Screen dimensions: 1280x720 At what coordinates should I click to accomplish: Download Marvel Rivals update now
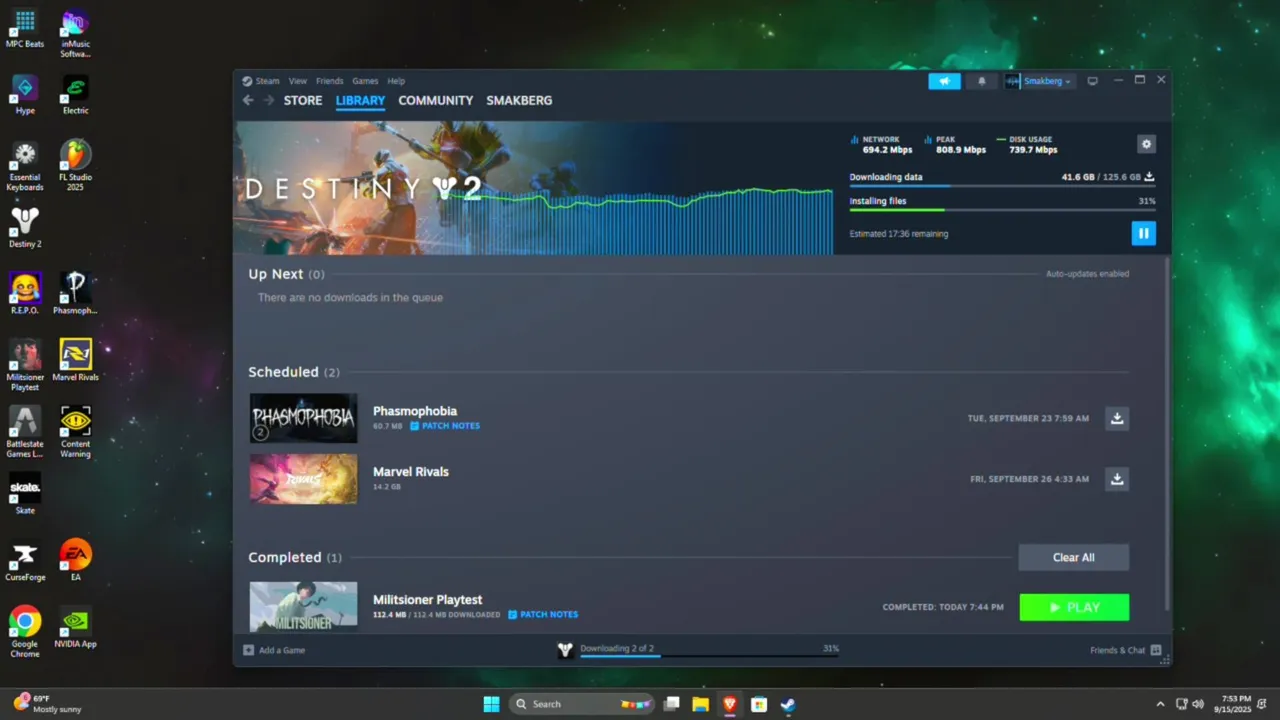[1117, 479]
